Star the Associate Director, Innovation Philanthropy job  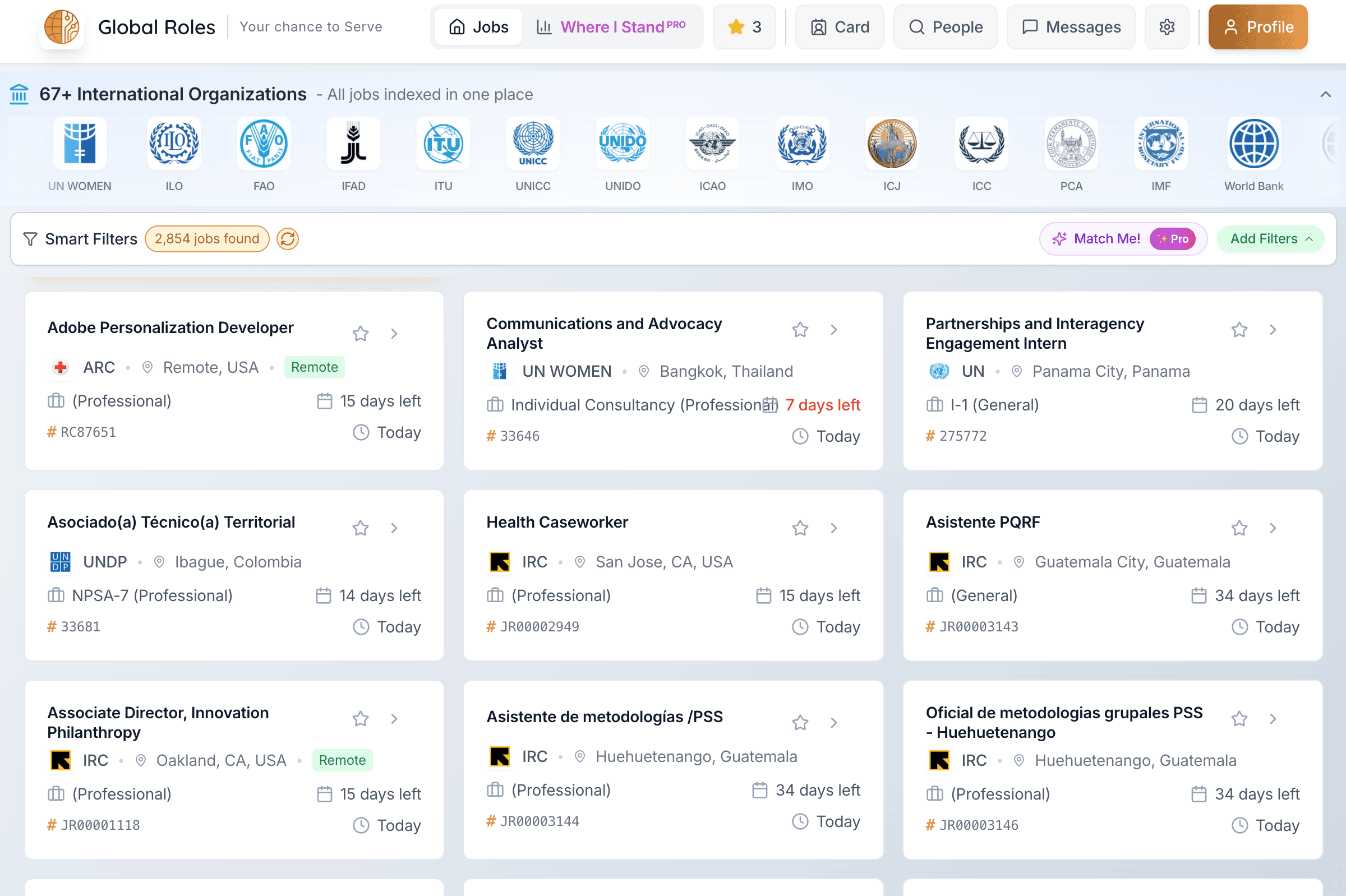point(360,719)
